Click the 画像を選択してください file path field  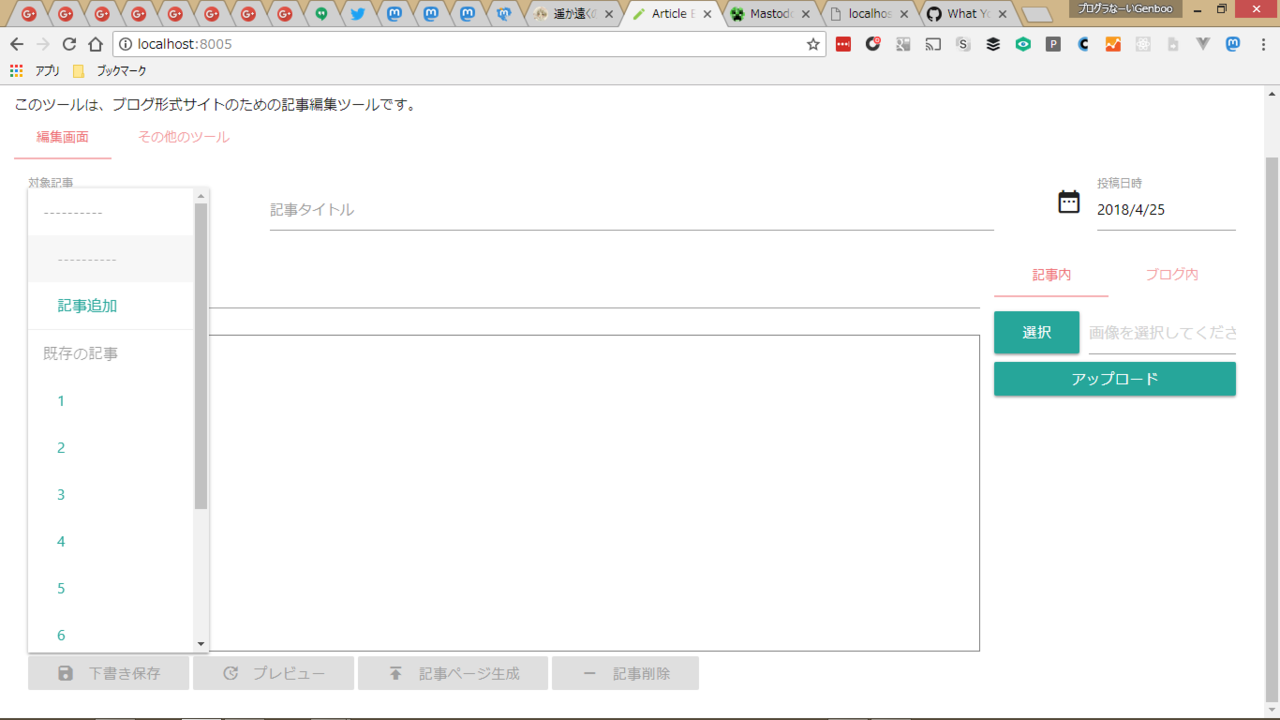coord(1162,333)
